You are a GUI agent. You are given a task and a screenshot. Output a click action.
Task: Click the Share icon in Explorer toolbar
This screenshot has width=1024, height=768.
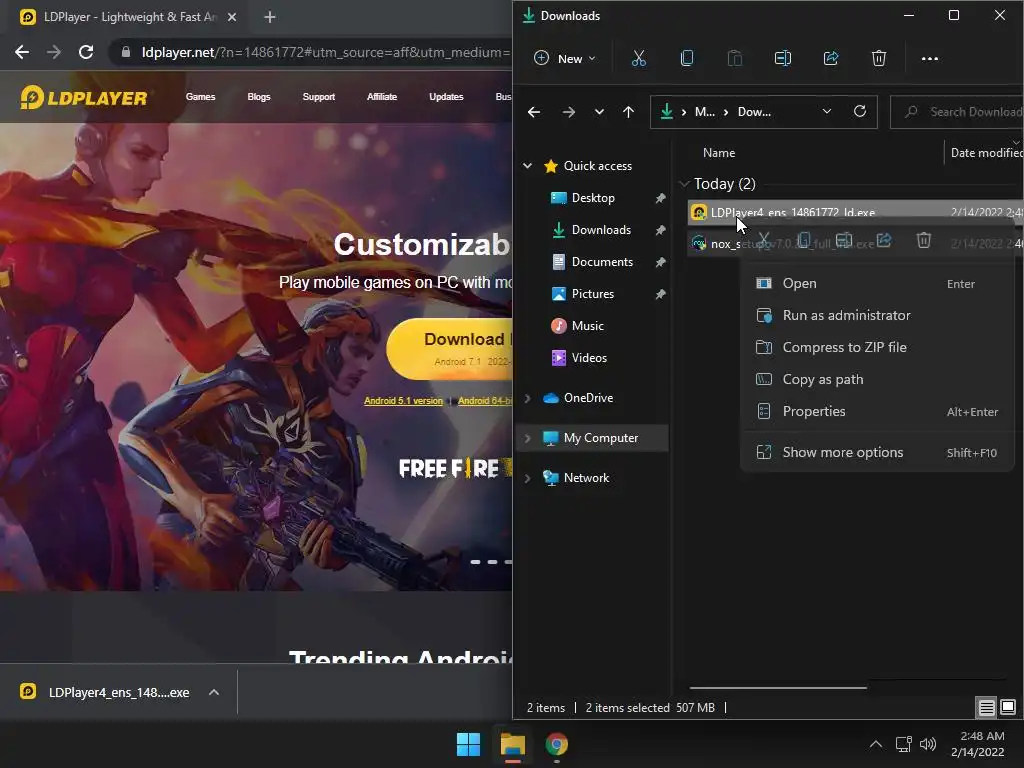(831, 59)
